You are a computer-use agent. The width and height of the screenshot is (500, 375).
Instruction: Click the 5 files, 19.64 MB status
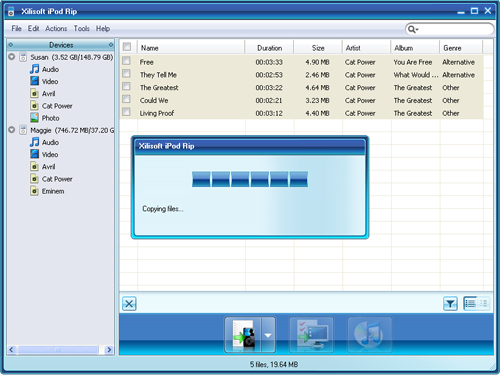[x=274, y=364]
